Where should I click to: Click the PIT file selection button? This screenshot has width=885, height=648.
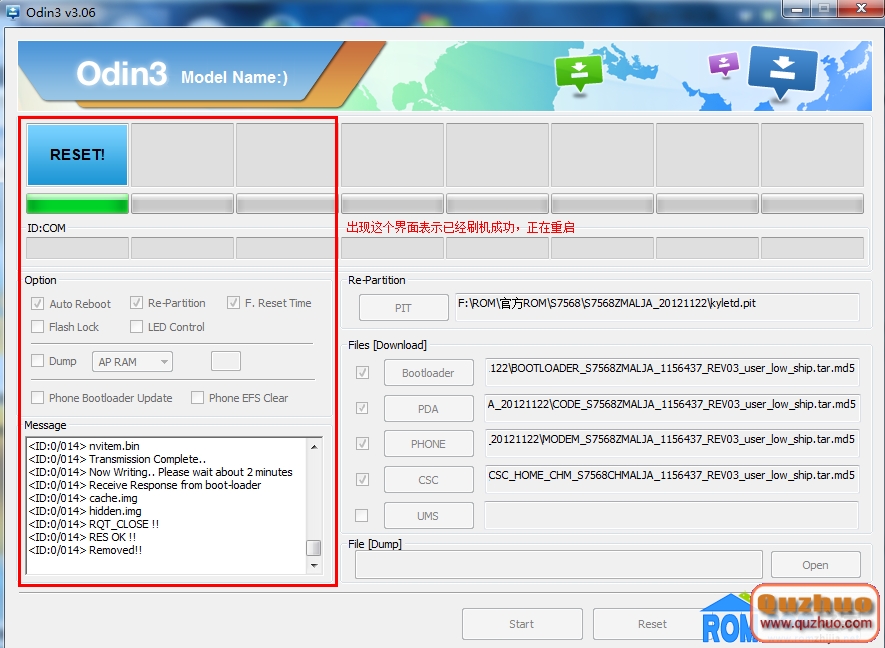point(403,308)
